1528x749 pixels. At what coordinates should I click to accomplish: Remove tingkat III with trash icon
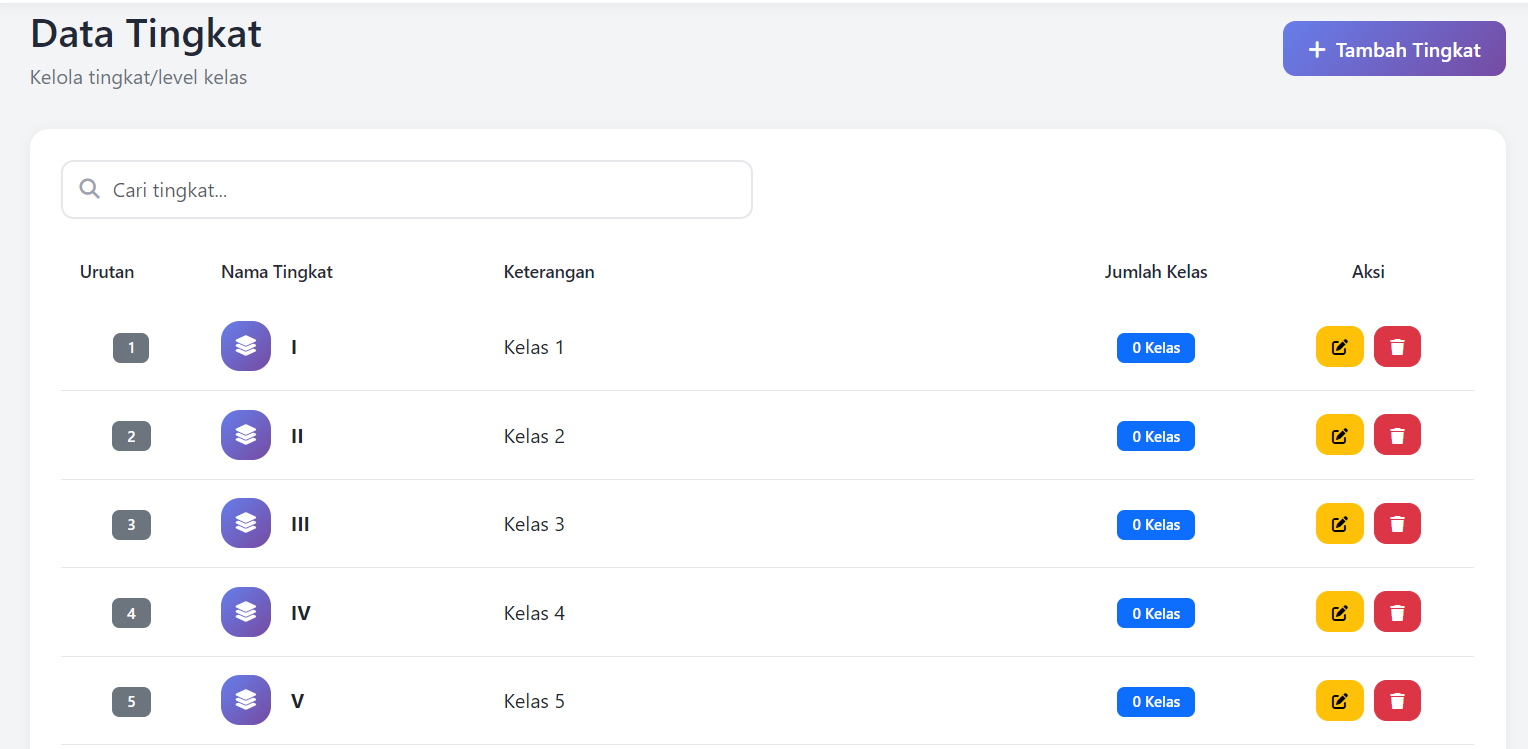[1397, 524]
